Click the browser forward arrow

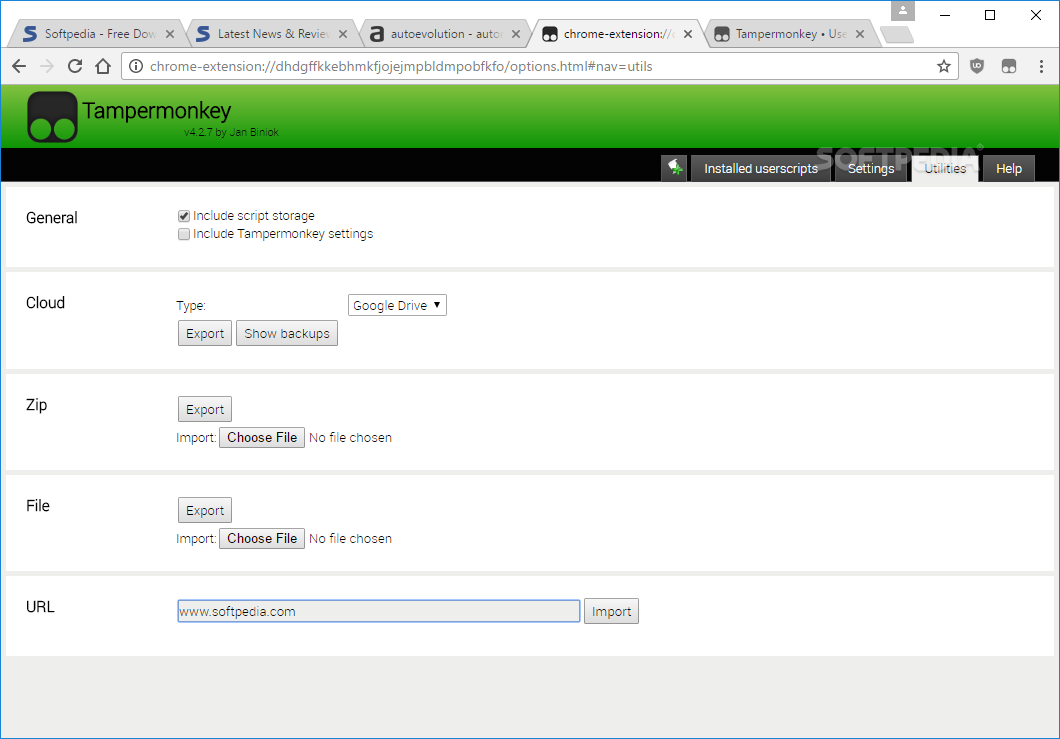pyautogui.click(x=47, y=66)
